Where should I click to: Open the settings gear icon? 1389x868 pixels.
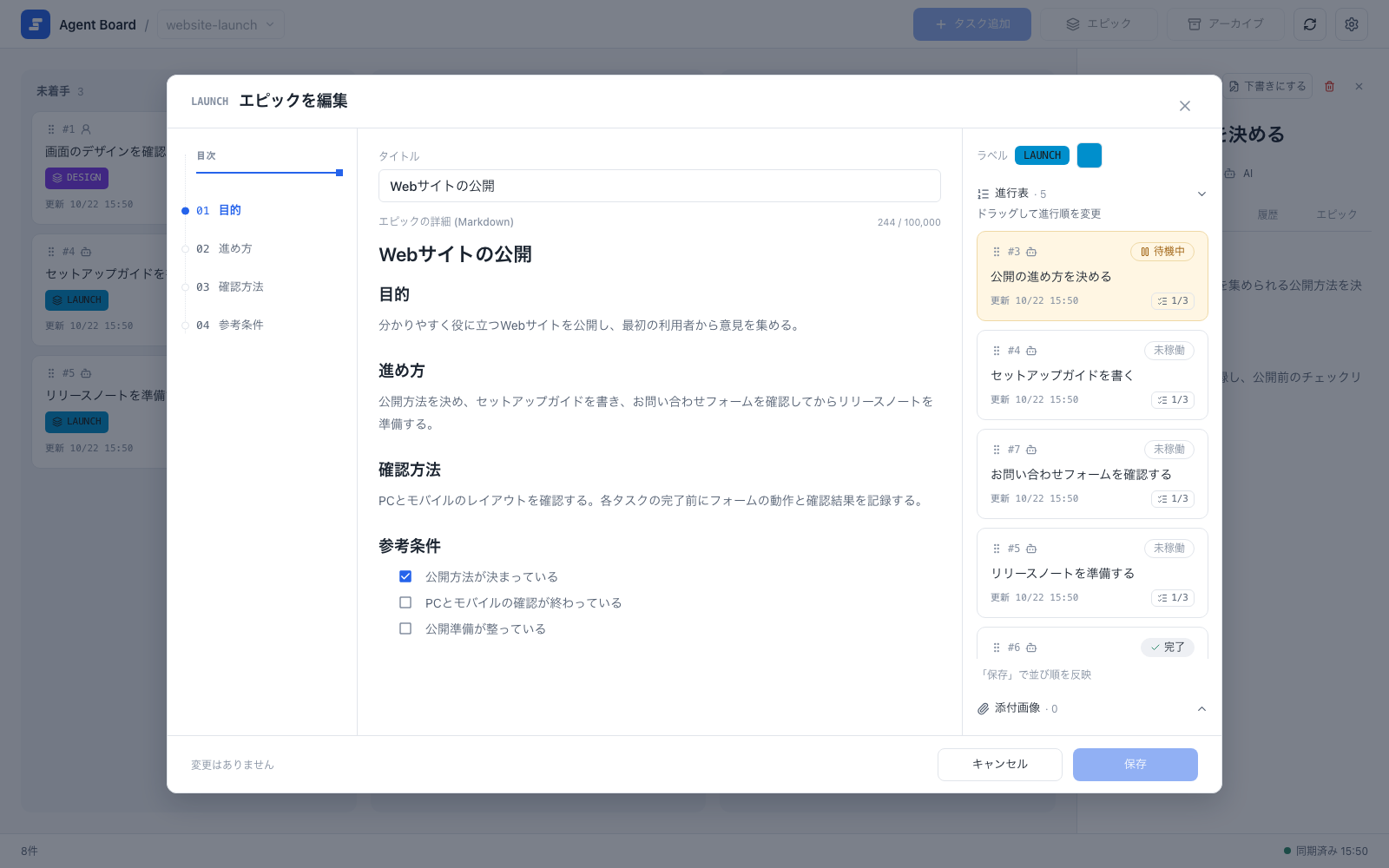click(1352, 24)
